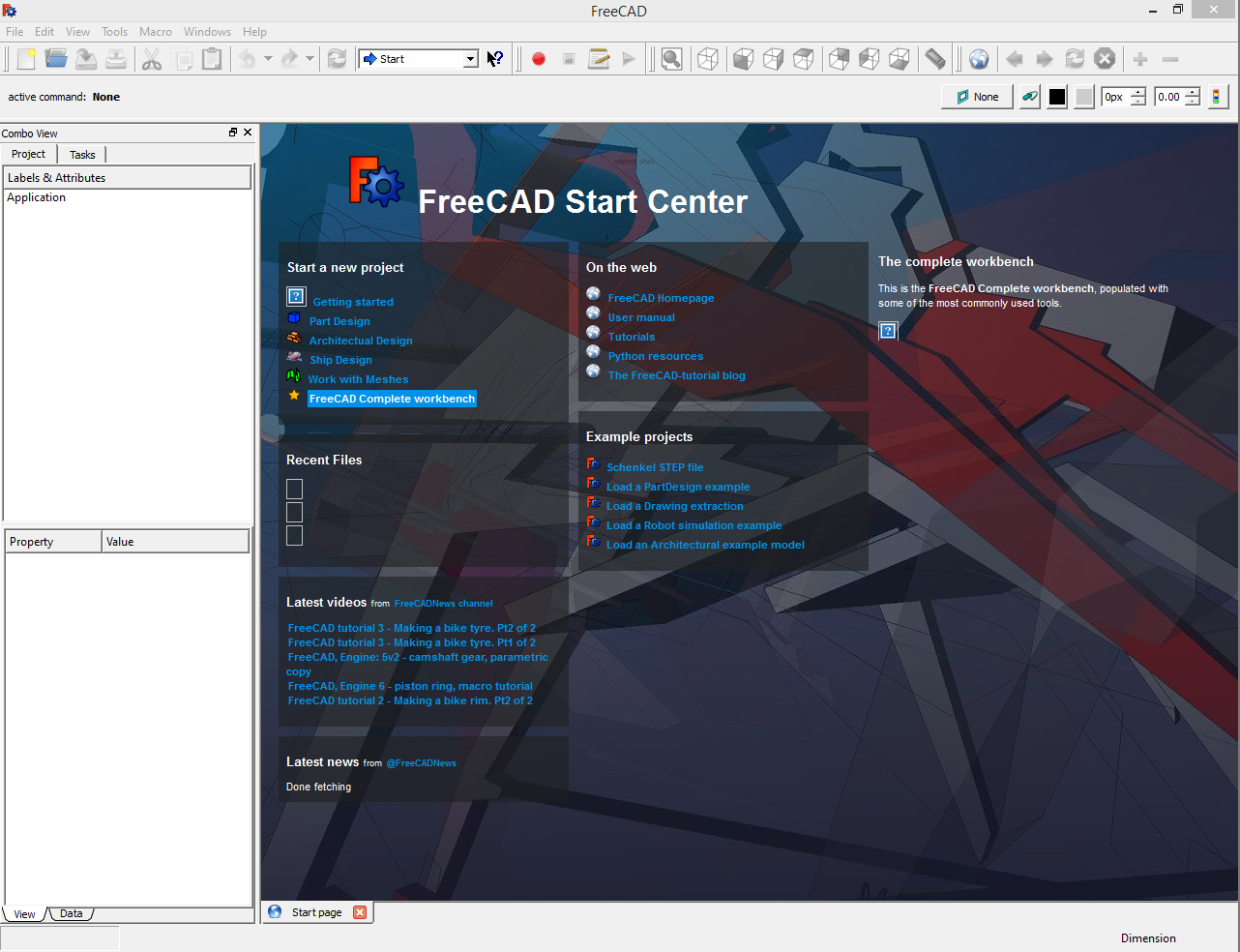Click the Open file folder icon
The height and width of the screenshot is (952, 1240).
56,59
